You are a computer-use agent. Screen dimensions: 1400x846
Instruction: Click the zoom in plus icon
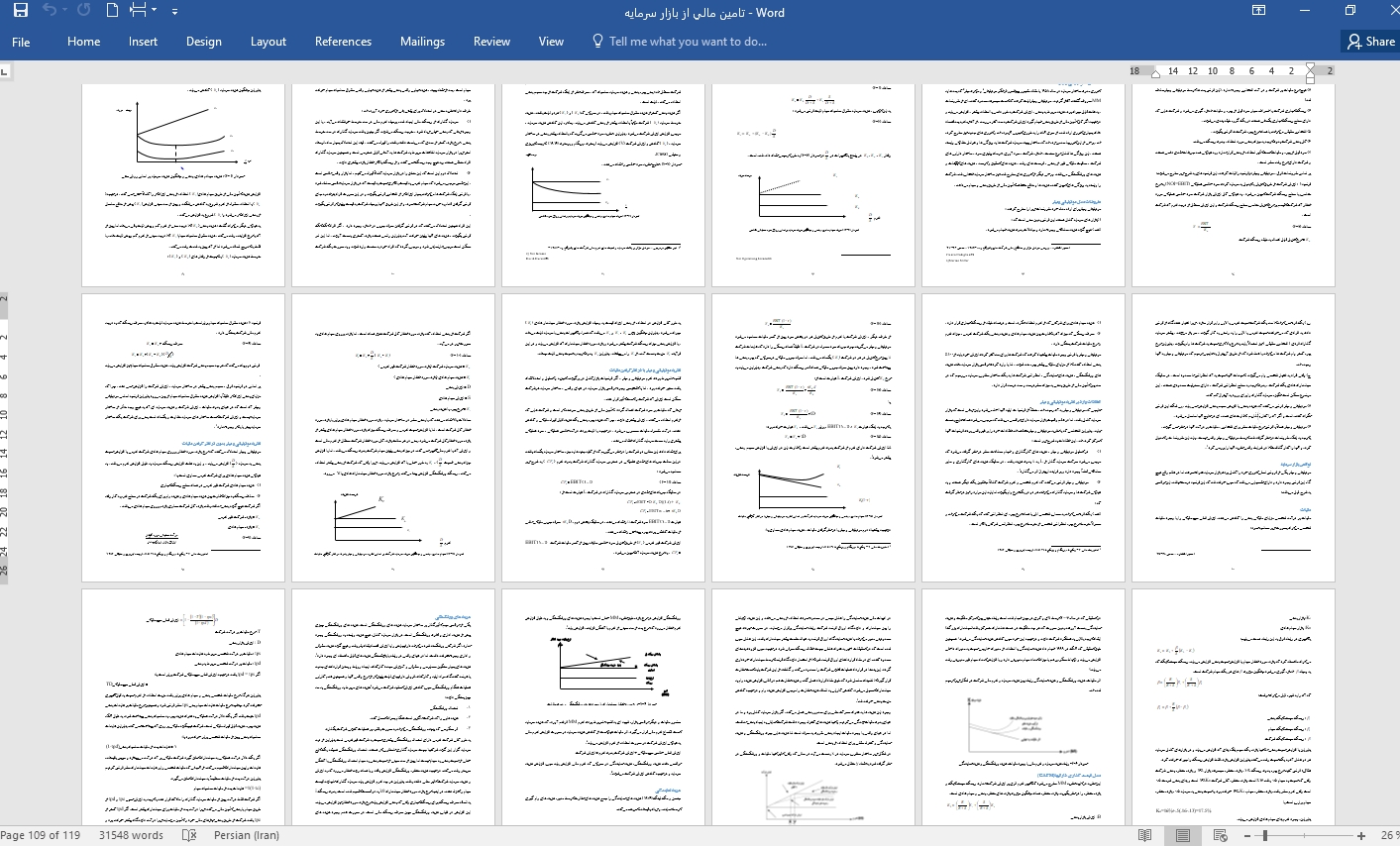coord(1361,835)
